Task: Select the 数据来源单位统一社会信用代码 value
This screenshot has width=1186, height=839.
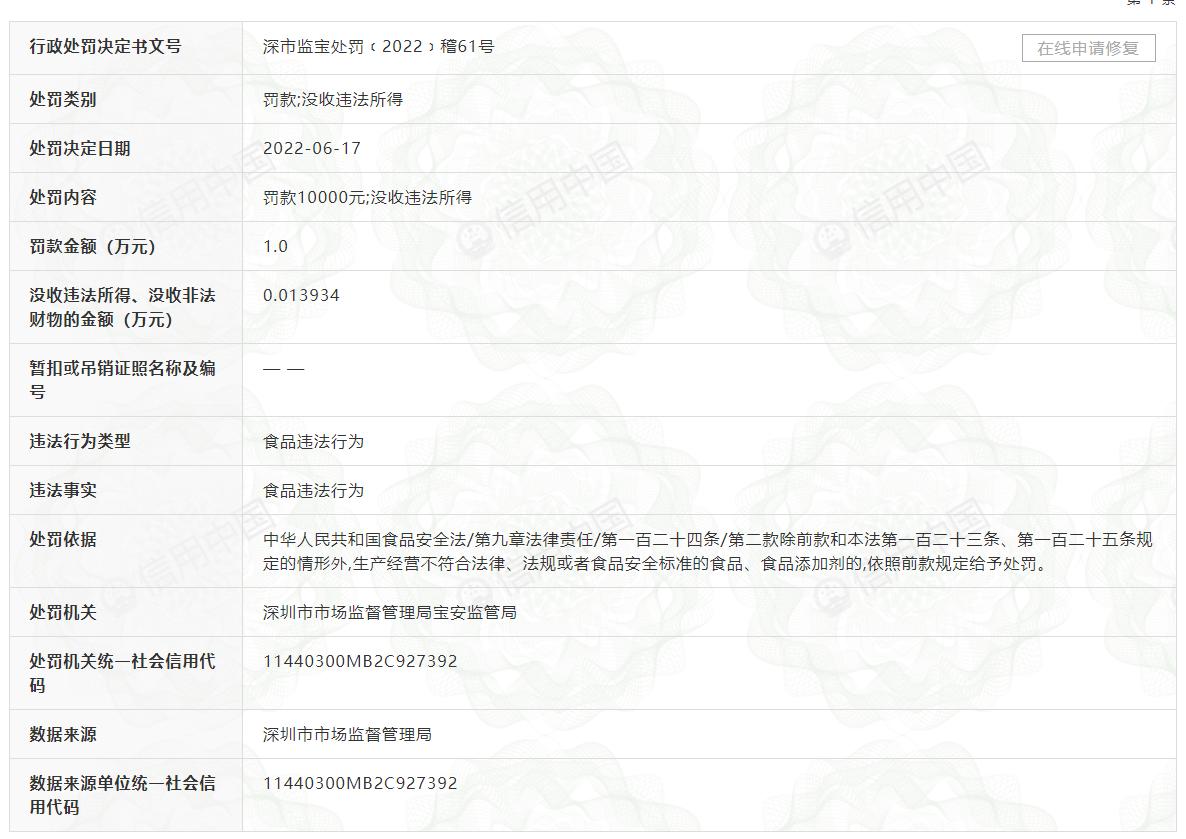Action: click(358, 783)
